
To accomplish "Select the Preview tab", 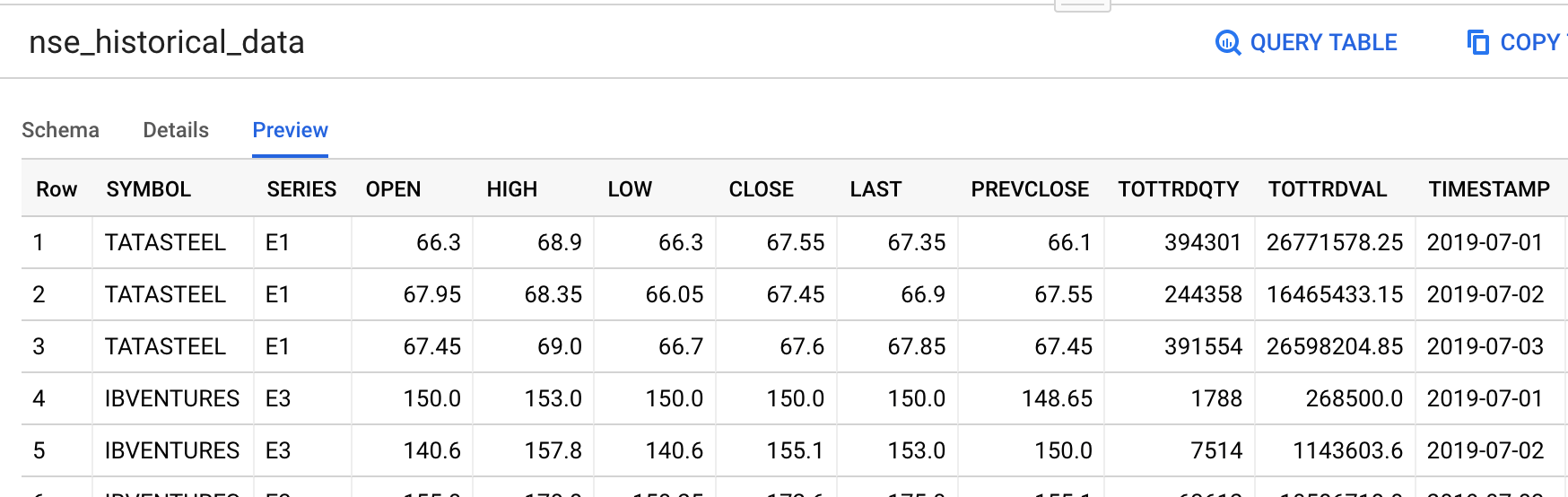I will pos(290,130).
